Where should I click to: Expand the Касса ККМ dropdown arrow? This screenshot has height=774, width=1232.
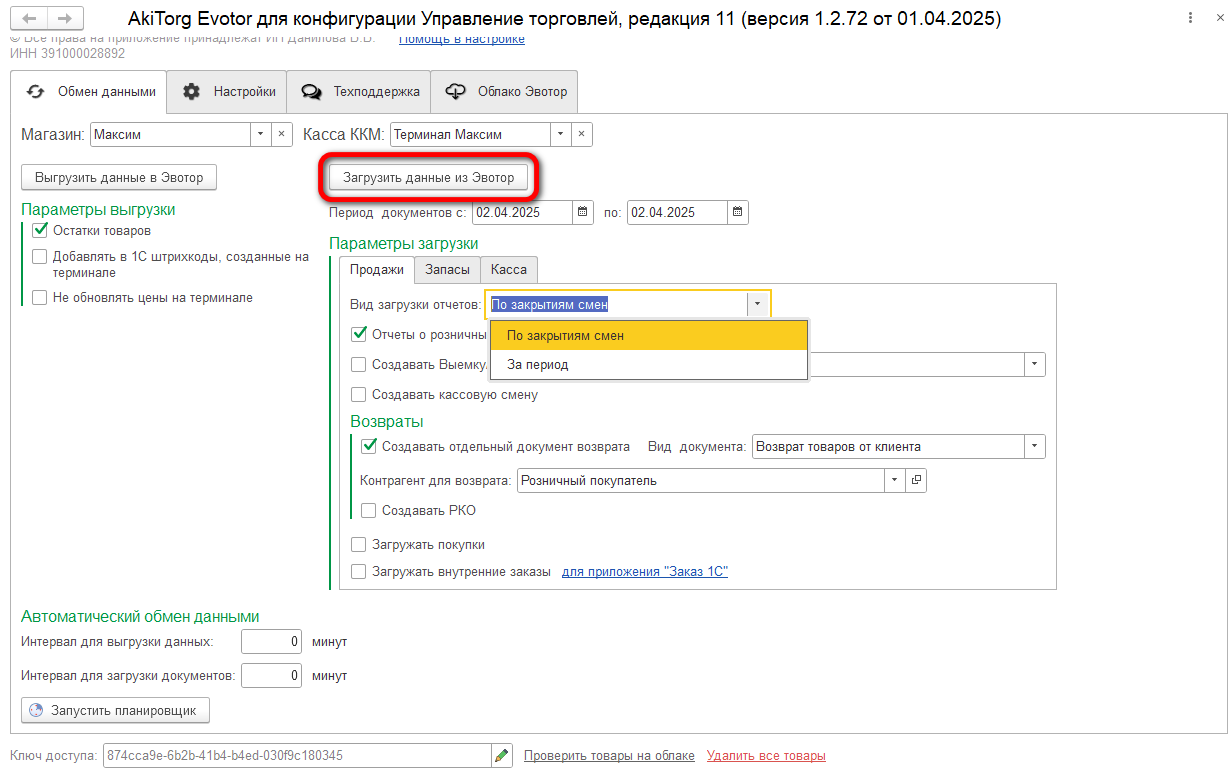[x=561, y=134]
